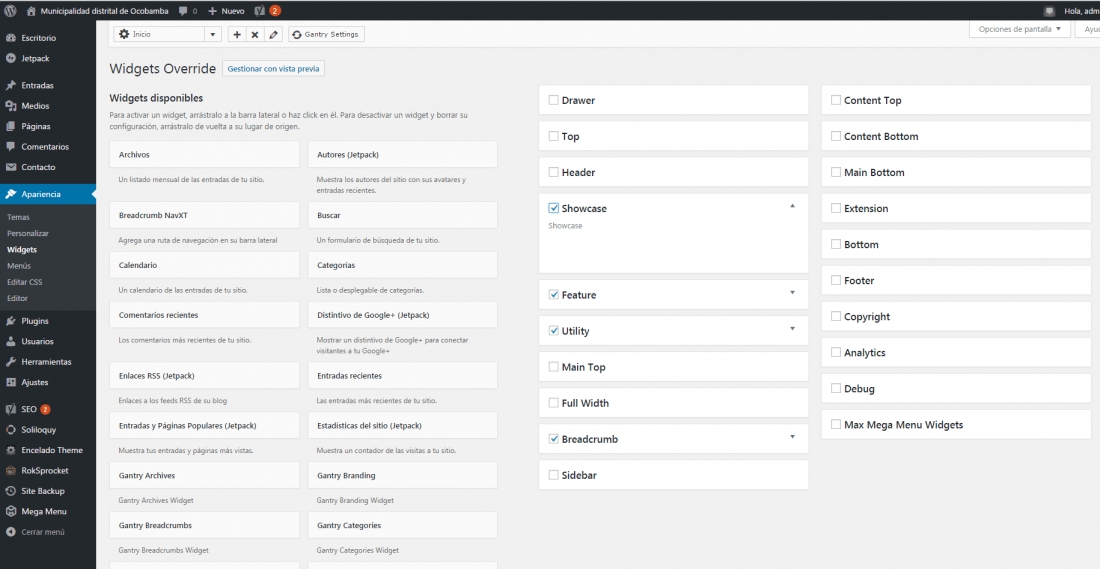Click the Gantry Settings button
Image resolution: width=1100 pixels, height=569 pixels.
[x=326, y=34]
